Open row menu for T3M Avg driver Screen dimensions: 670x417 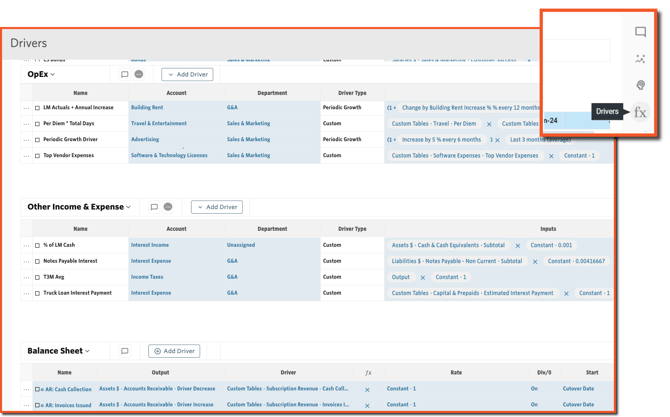(x=28, y=277)
